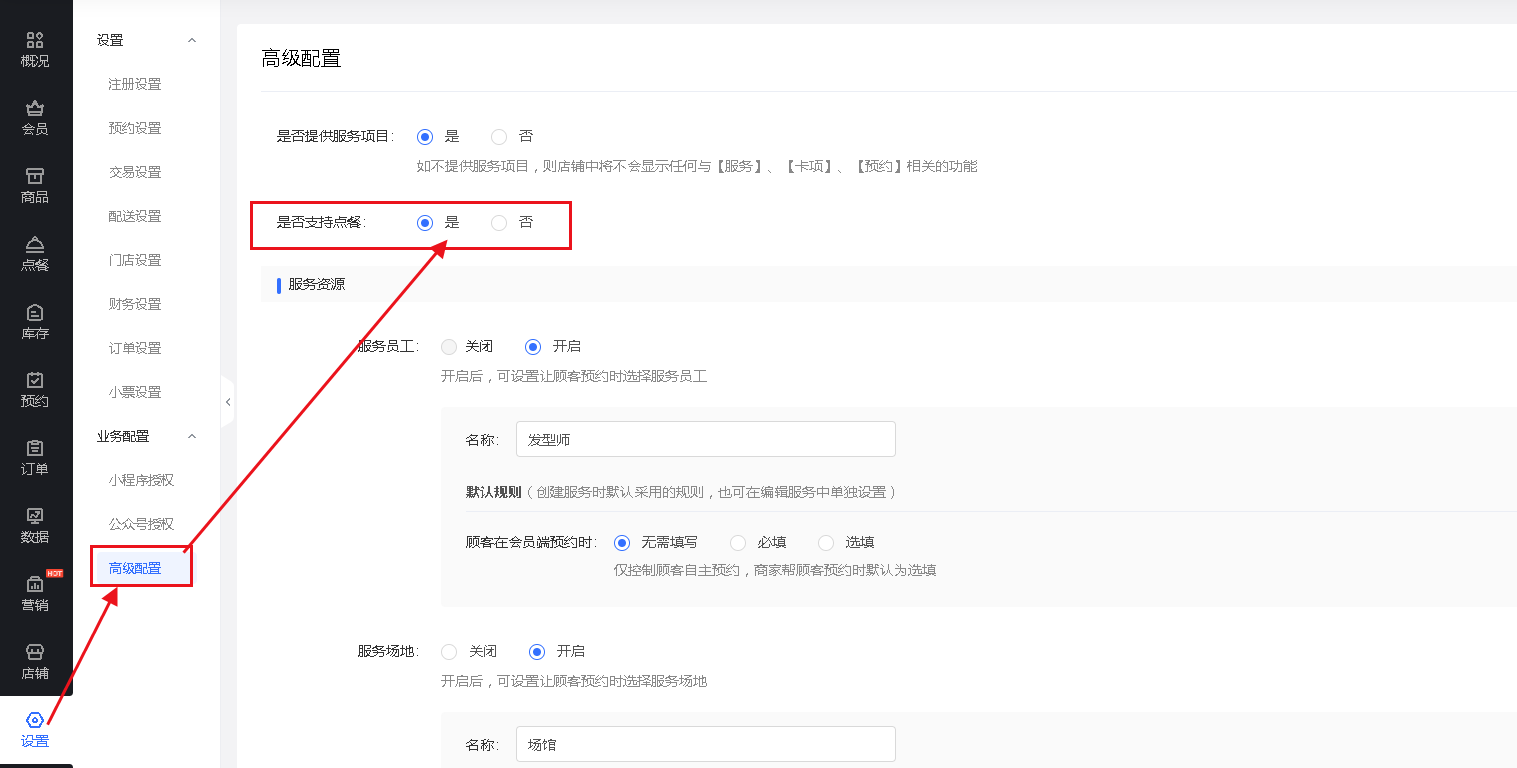The height and width of the screenshot is (768, 1517).
Task: Set 服务场地 to 关闭
Action: 449,652
